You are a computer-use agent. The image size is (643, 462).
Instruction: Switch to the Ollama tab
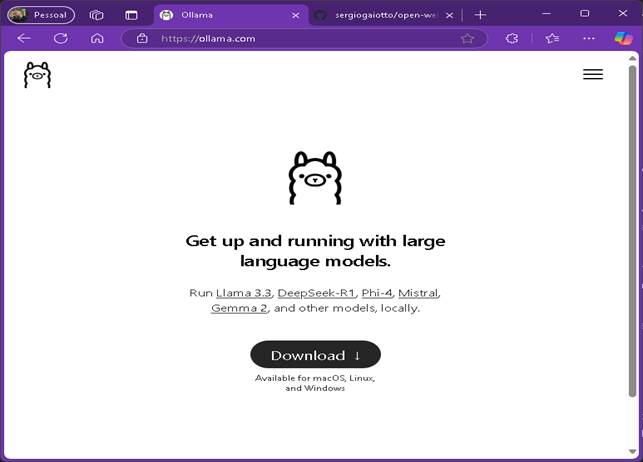coord(230,15)
